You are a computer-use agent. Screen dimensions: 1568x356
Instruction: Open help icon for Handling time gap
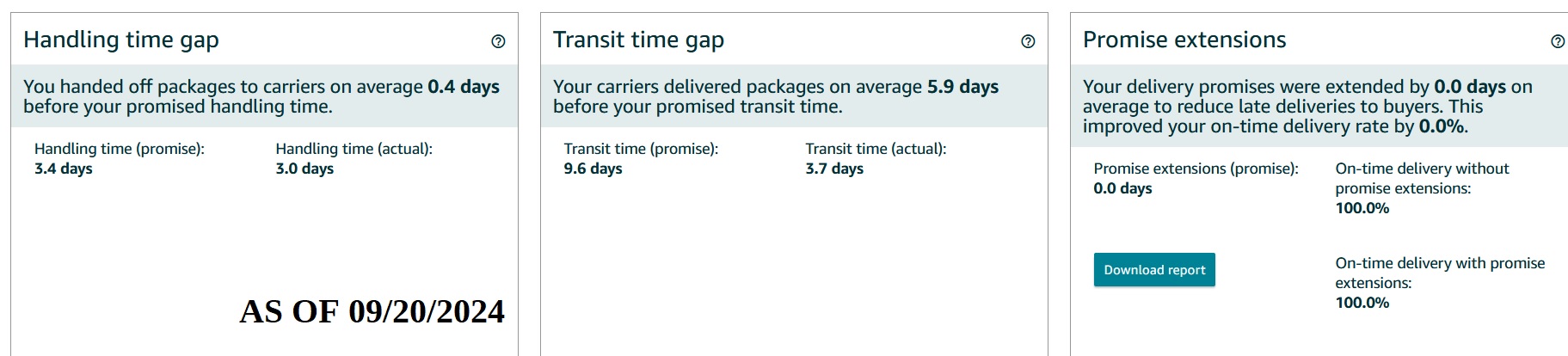(x=498, y=41)
